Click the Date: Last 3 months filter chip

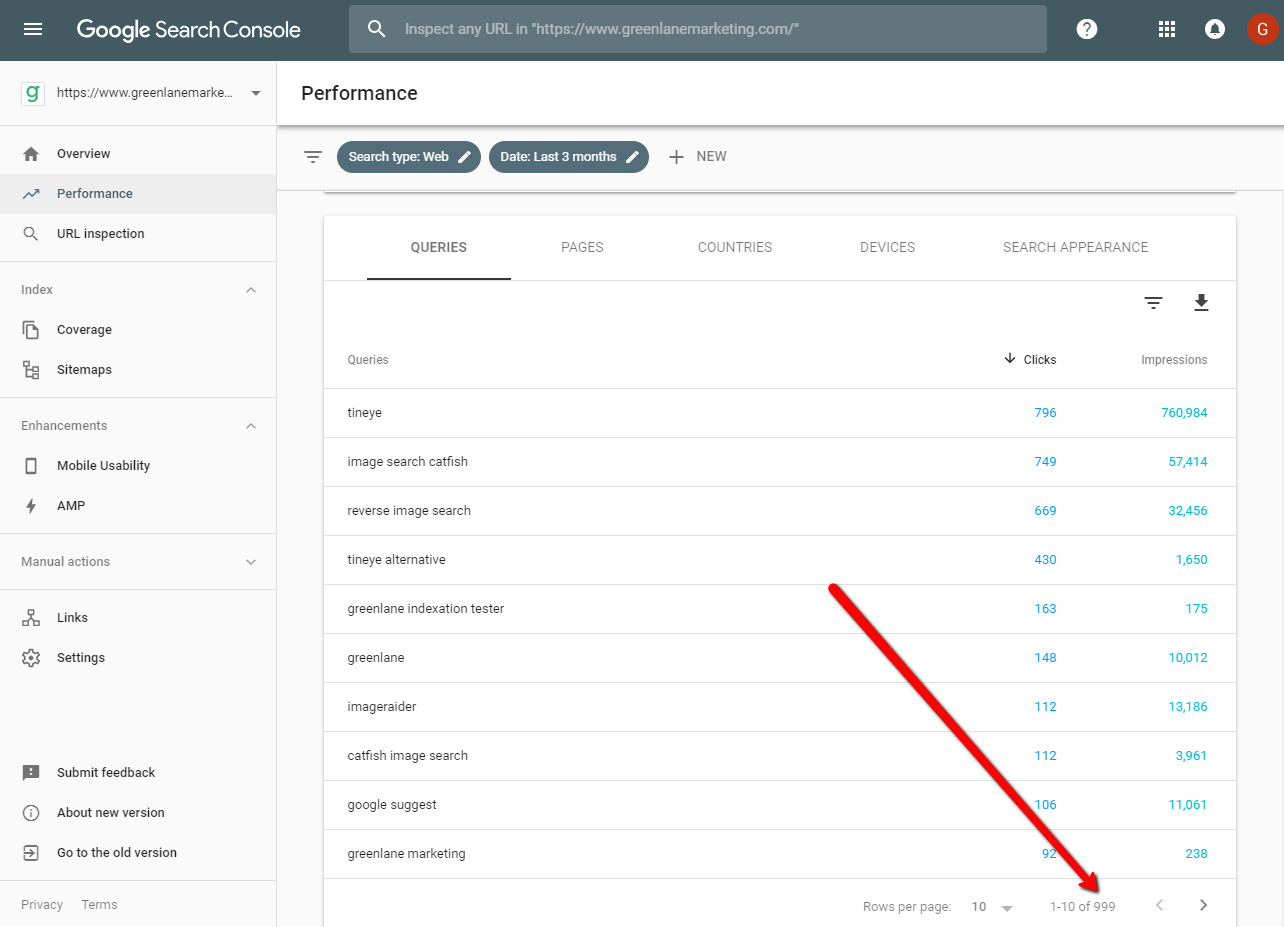point(568,156)
